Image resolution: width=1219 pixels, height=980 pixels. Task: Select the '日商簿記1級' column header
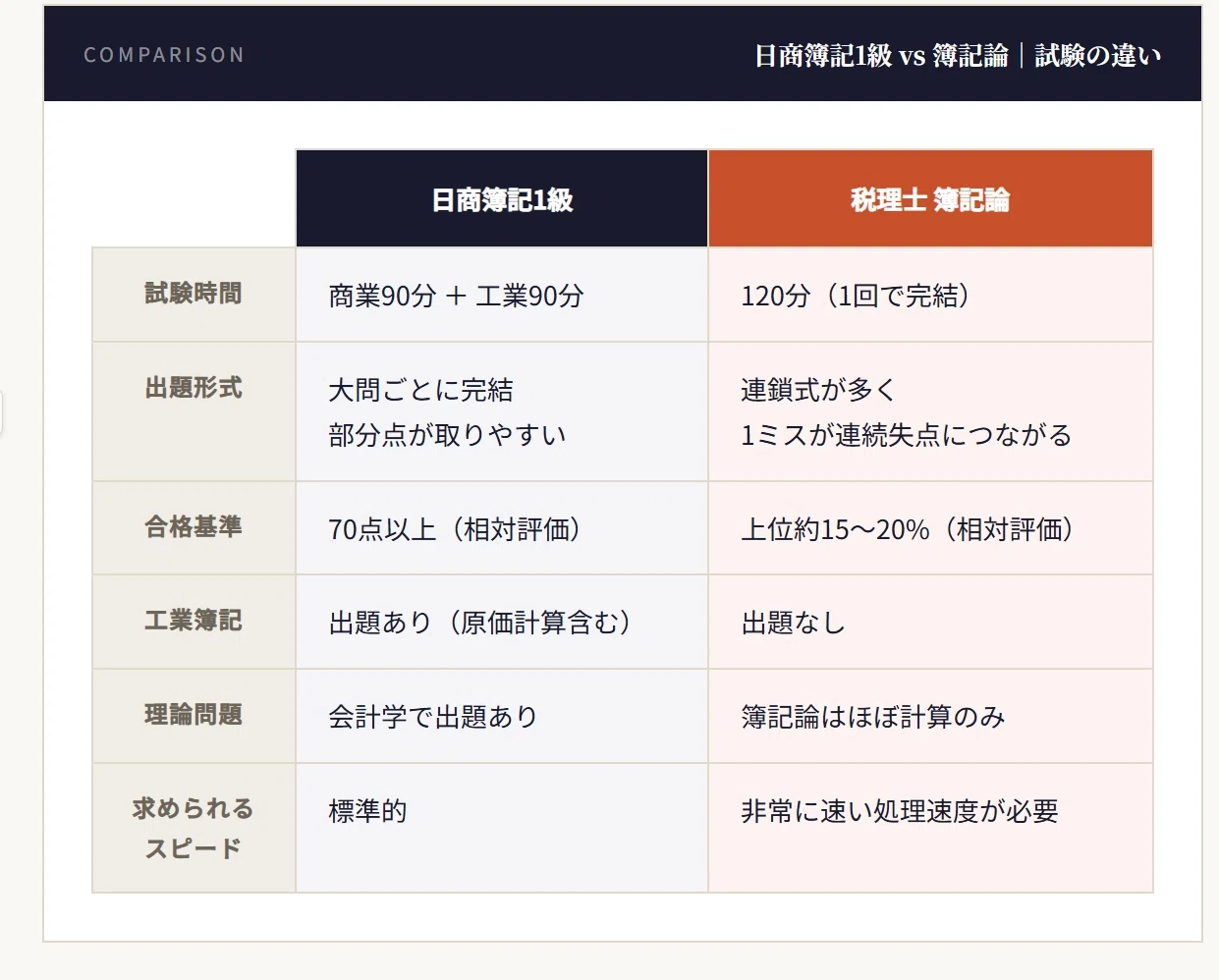point(502,199)
